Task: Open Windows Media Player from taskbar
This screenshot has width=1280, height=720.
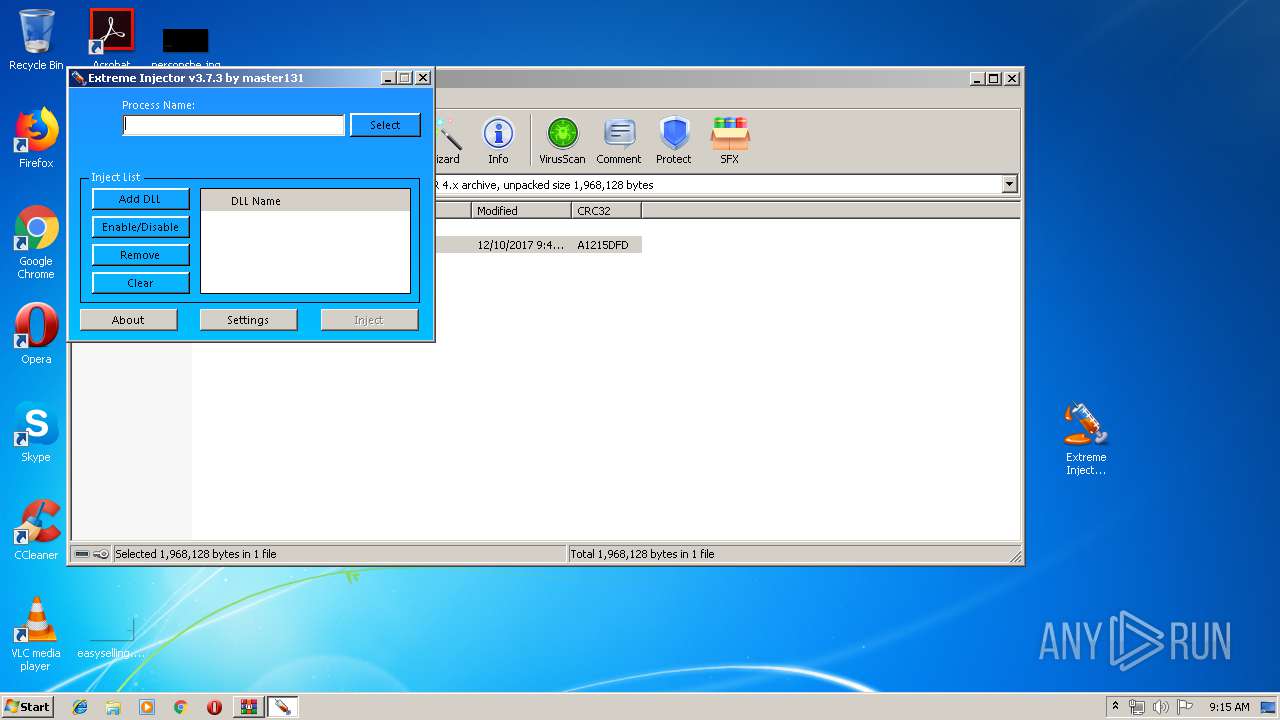Action: (147, 707)
